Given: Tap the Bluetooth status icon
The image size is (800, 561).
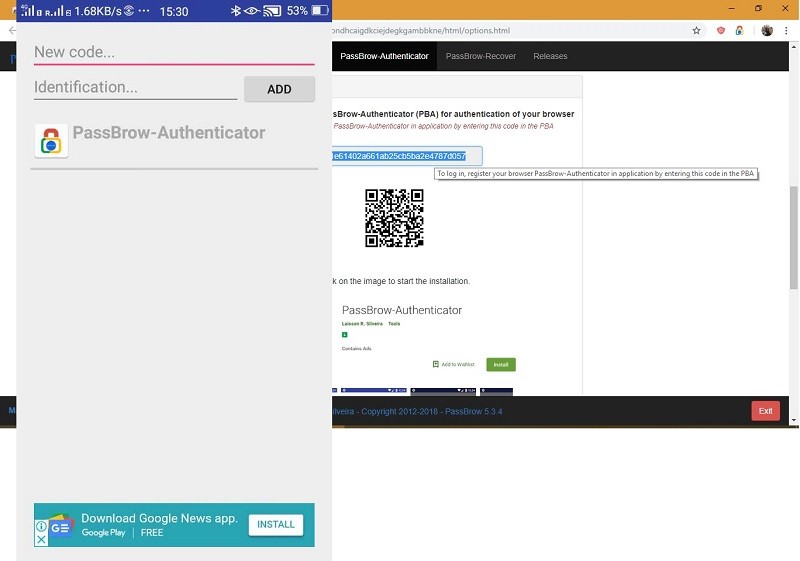Looking at the screenshot, I should click(x=235, y=11).
